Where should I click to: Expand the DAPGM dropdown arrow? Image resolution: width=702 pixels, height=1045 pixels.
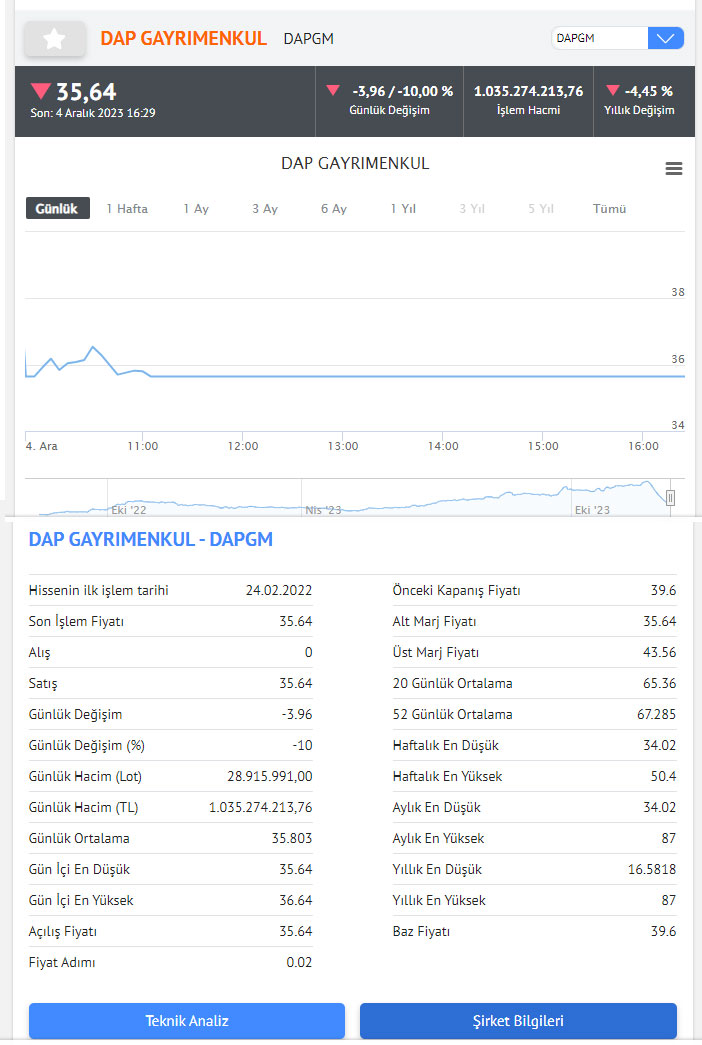point(665,38)
